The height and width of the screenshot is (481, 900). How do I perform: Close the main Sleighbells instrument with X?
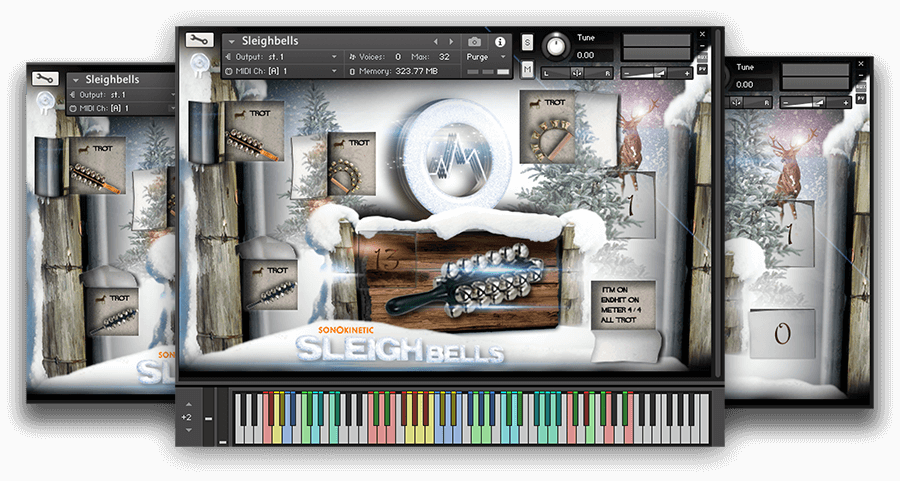(x=703, y=34)
